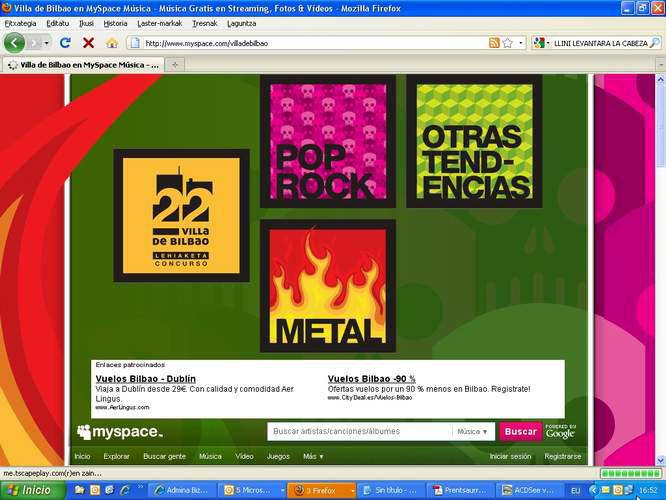Click the www.AerLingus.com link

[x=122, y=407]
